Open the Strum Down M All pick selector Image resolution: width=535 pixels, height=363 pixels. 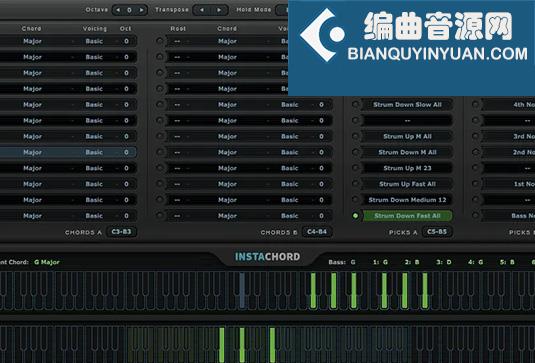click(407, 152)
